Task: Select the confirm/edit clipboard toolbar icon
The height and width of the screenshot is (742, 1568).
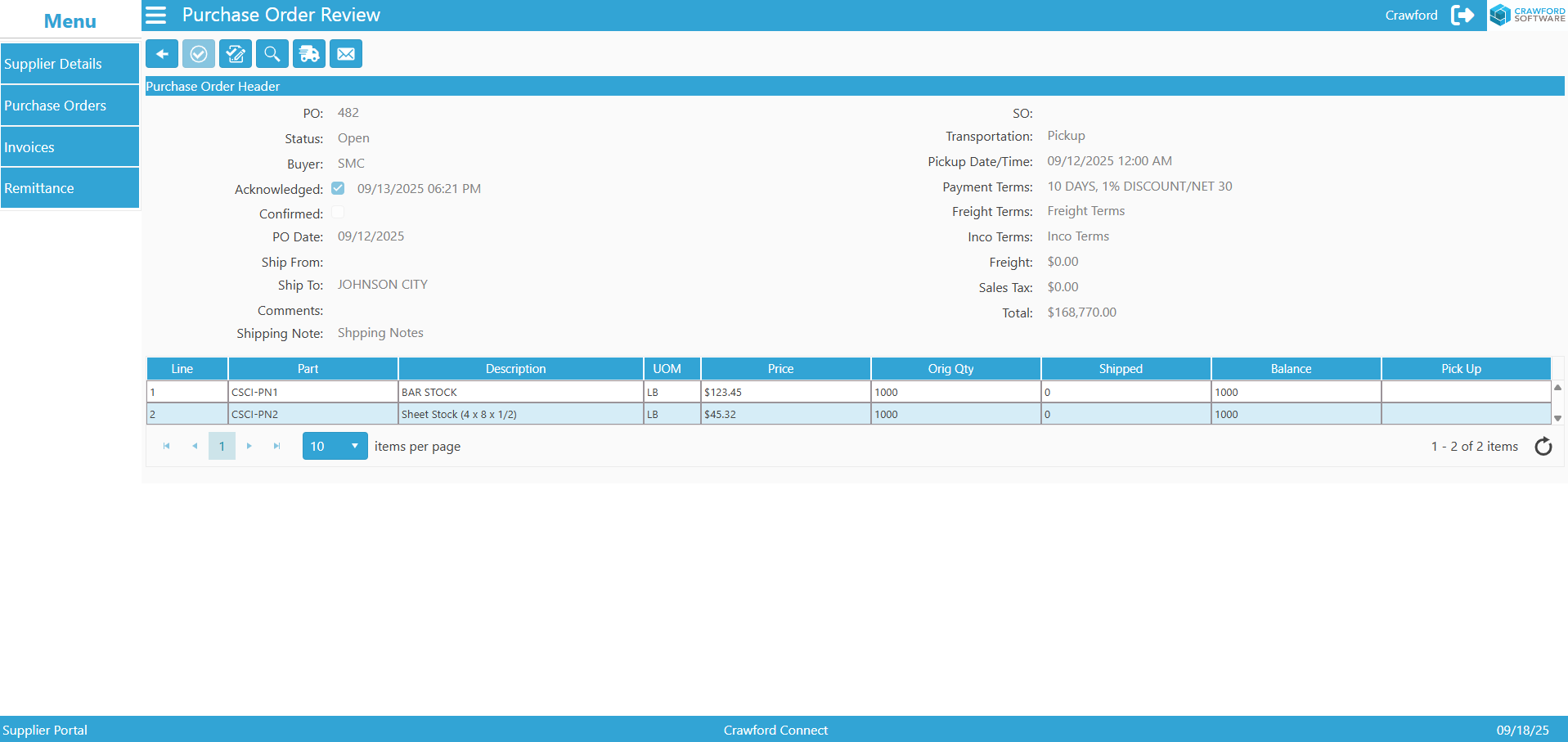Action: coord(235,53)
